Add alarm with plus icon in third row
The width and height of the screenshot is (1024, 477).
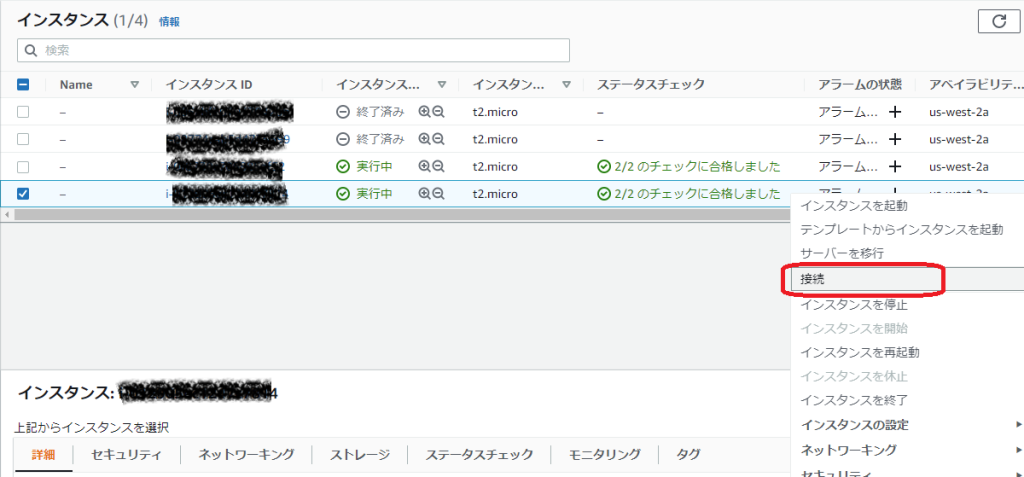896,167
